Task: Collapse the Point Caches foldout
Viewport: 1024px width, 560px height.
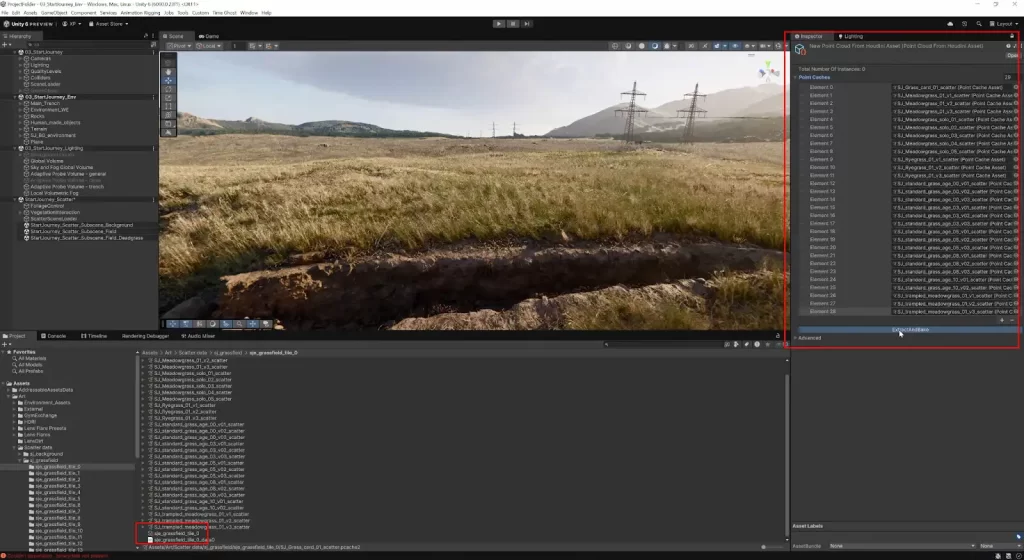Action: click(x=797, y=77)
